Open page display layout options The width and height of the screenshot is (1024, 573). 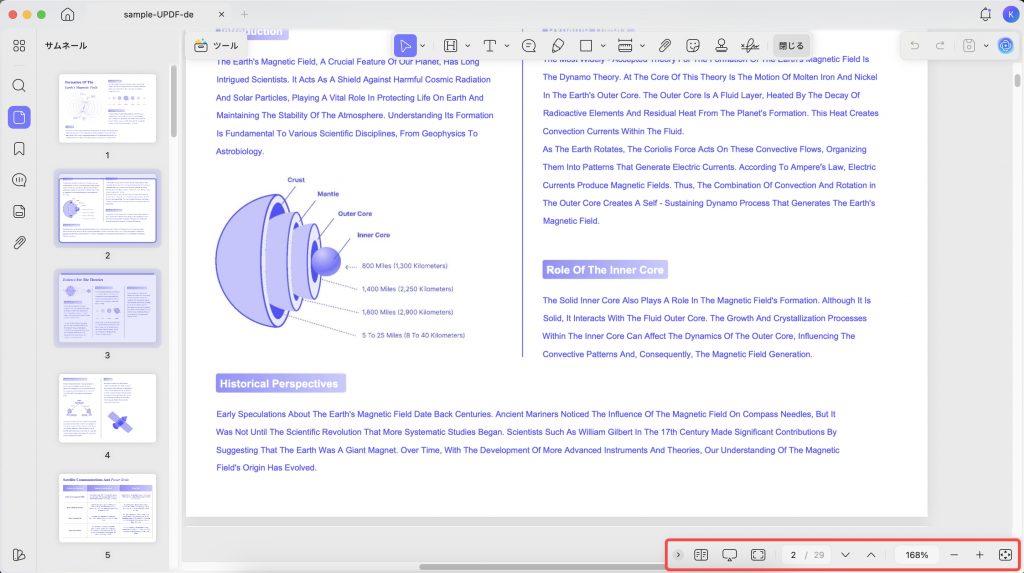(x=701, y=555)
